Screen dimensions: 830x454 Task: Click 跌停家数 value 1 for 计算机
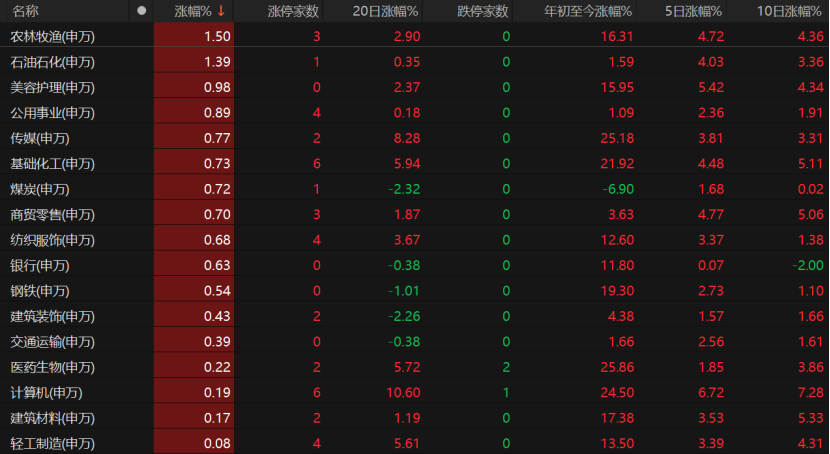[506, 392]
